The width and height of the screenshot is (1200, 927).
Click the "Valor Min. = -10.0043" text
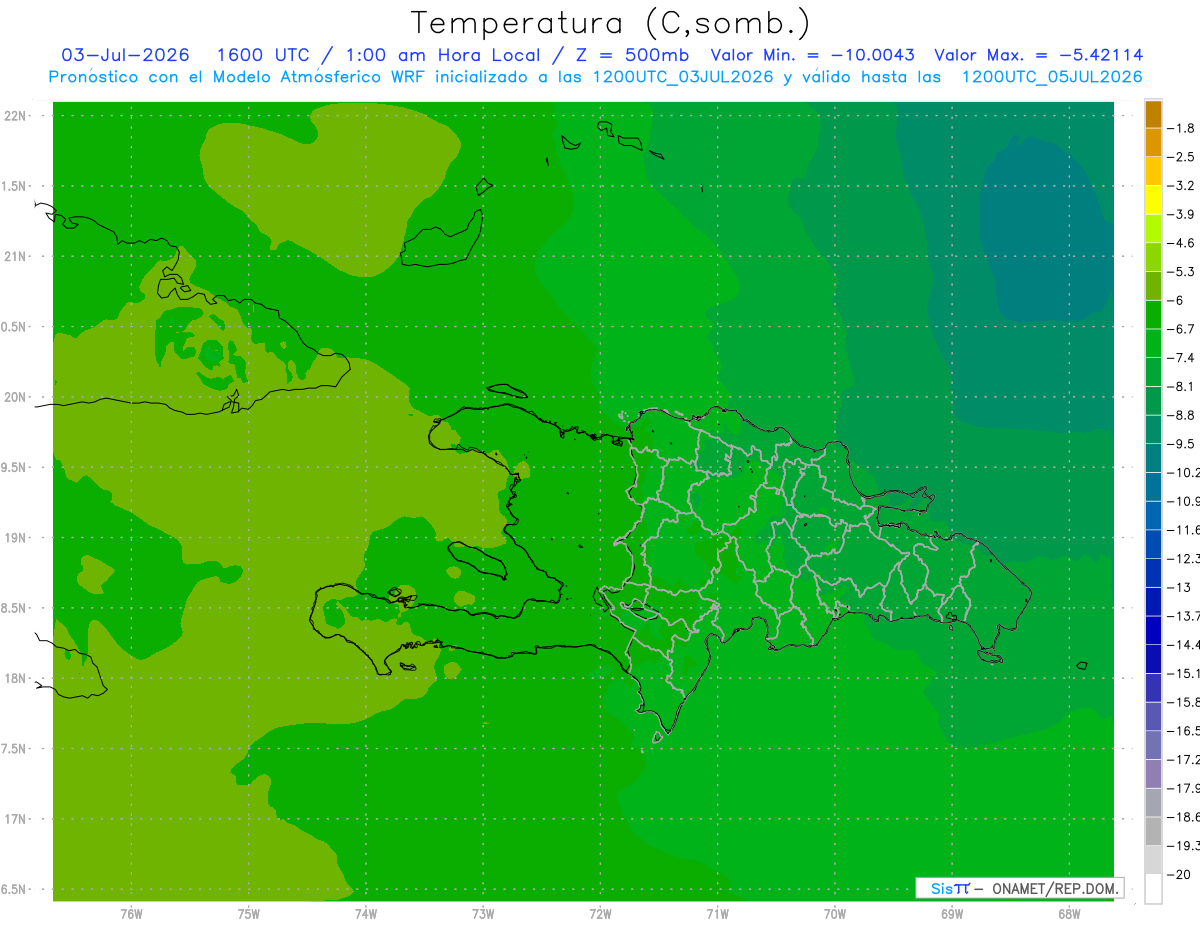(x=812, y=55)
